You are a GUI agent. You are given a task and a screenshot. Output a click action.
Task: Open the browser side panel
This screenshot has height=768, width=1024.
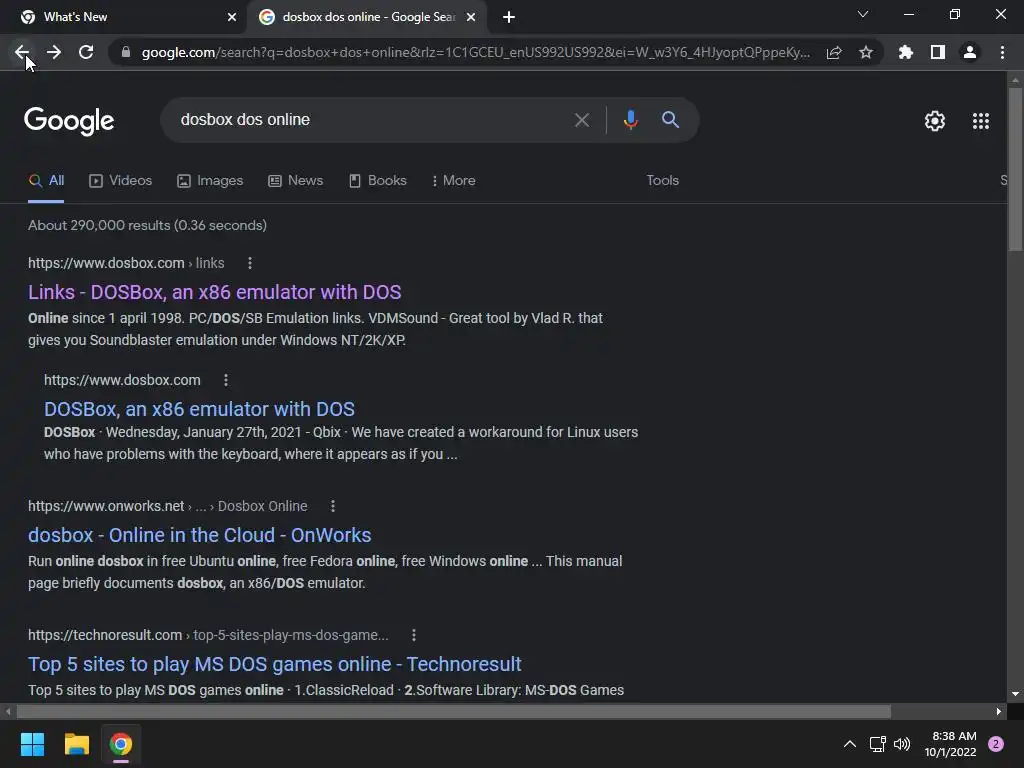(938, 52)
